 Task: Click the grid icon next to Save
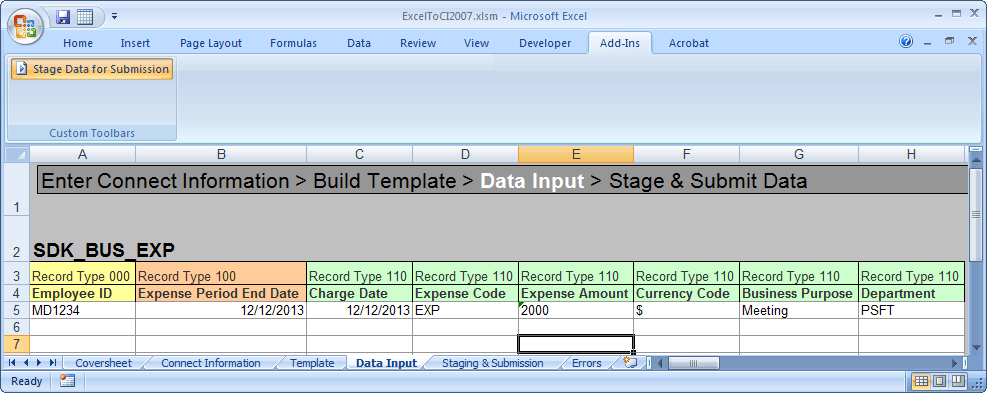pyautogui.click(x=85, y=17)
